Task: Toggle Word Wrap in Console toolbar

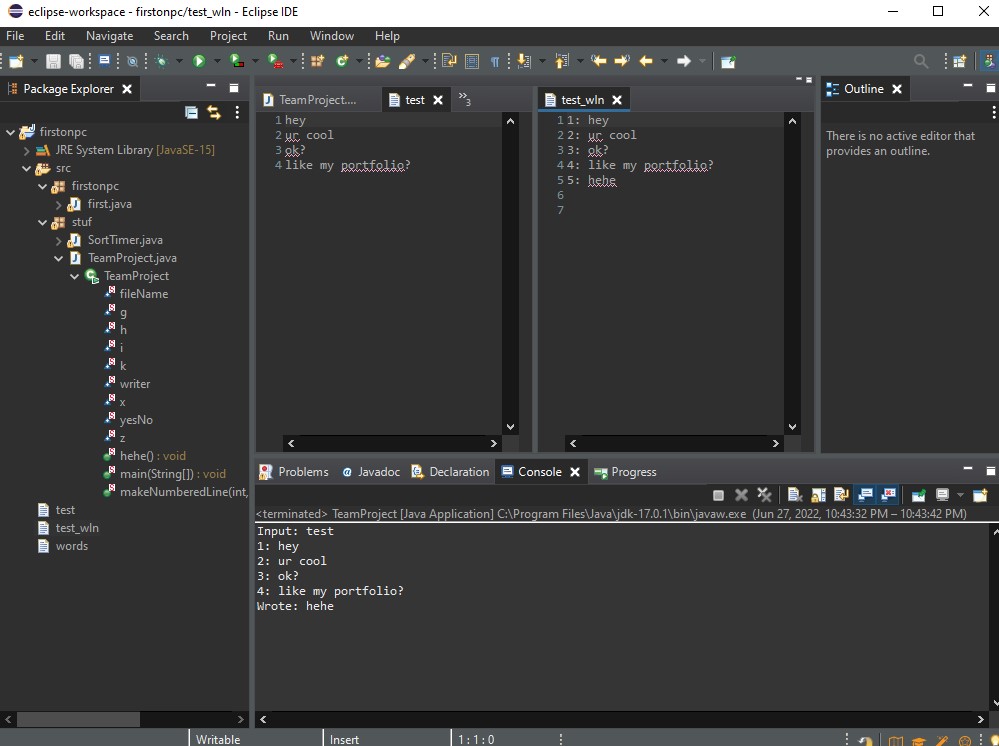Action: tap(841, 495)
